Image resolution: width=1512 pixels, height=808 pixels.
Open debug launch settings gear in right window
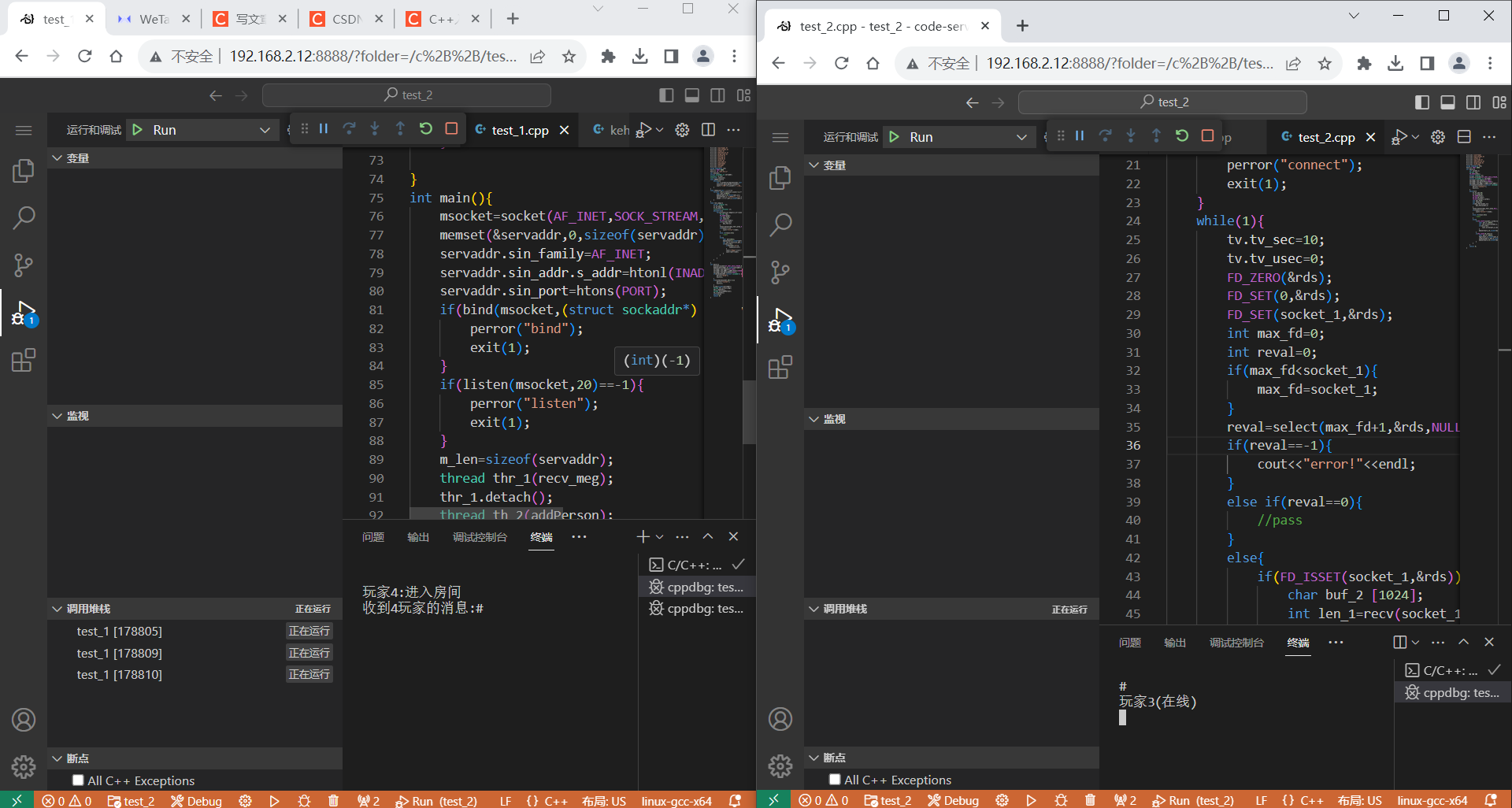[x=1438, y=137]
